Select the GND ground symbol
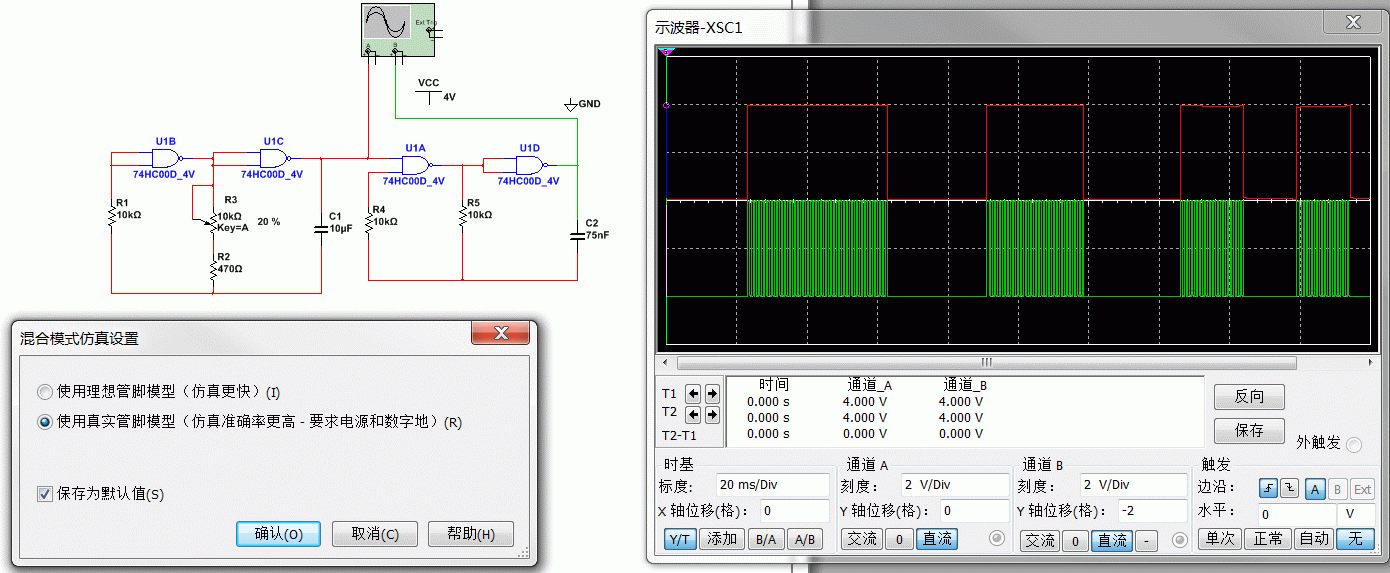The width and height of the screenshot is (1390, 573). (x=571, y=103)
